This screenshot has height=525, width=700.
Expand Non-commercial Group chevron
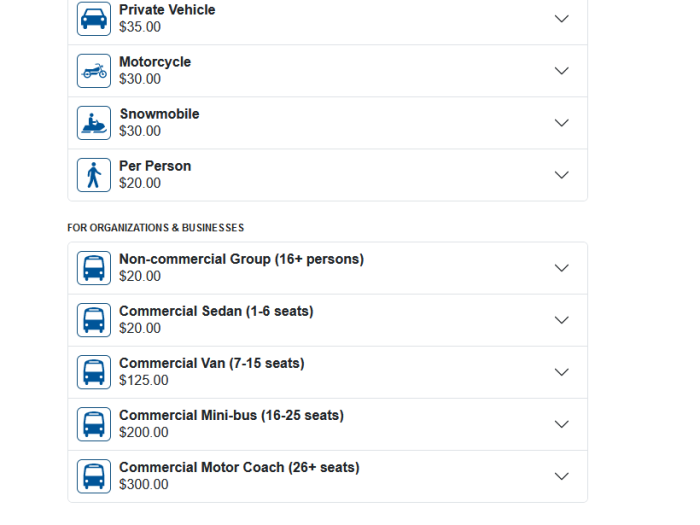562,268
